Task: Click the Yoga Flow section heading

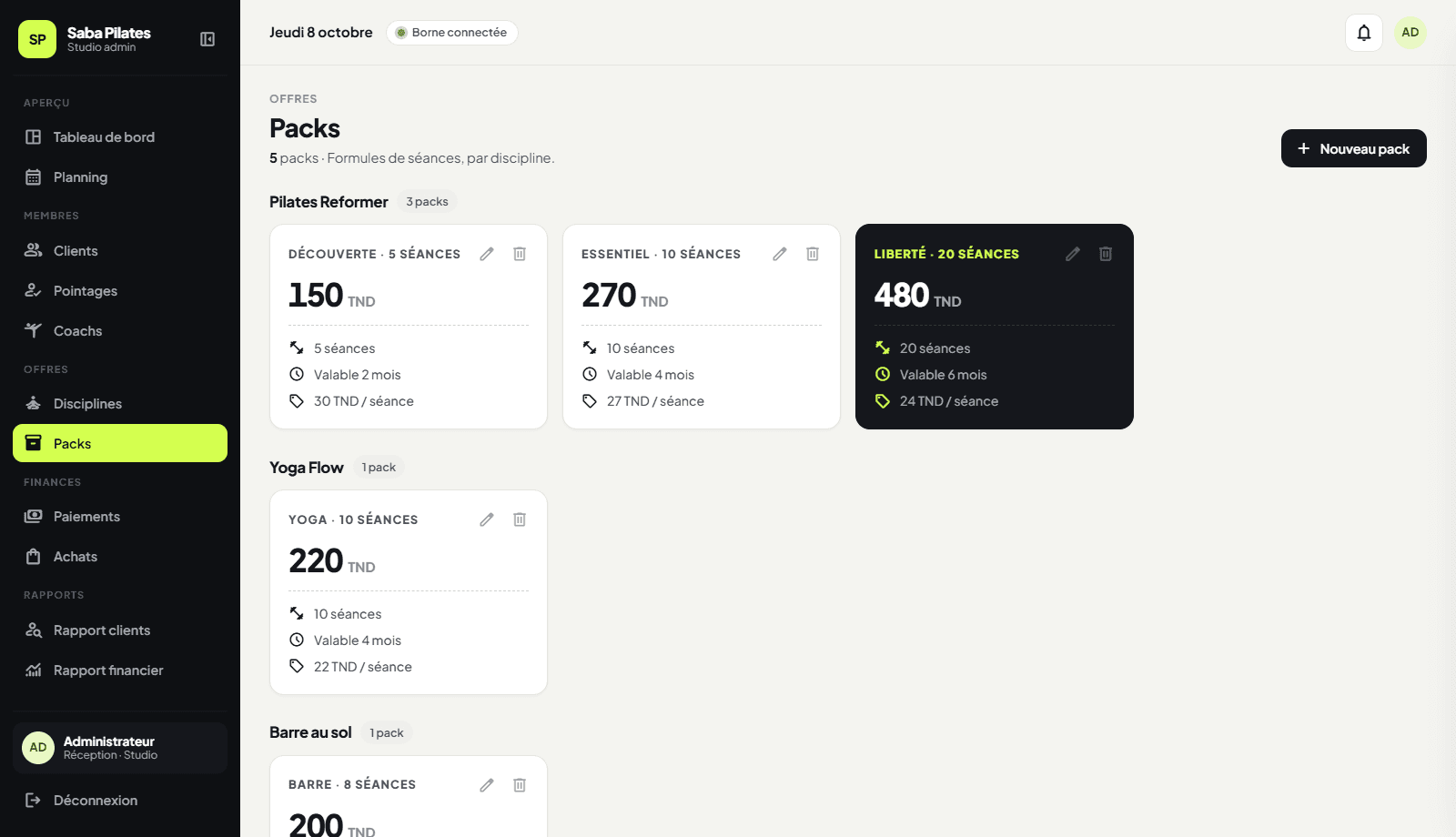Action: [x=307, y=468]
